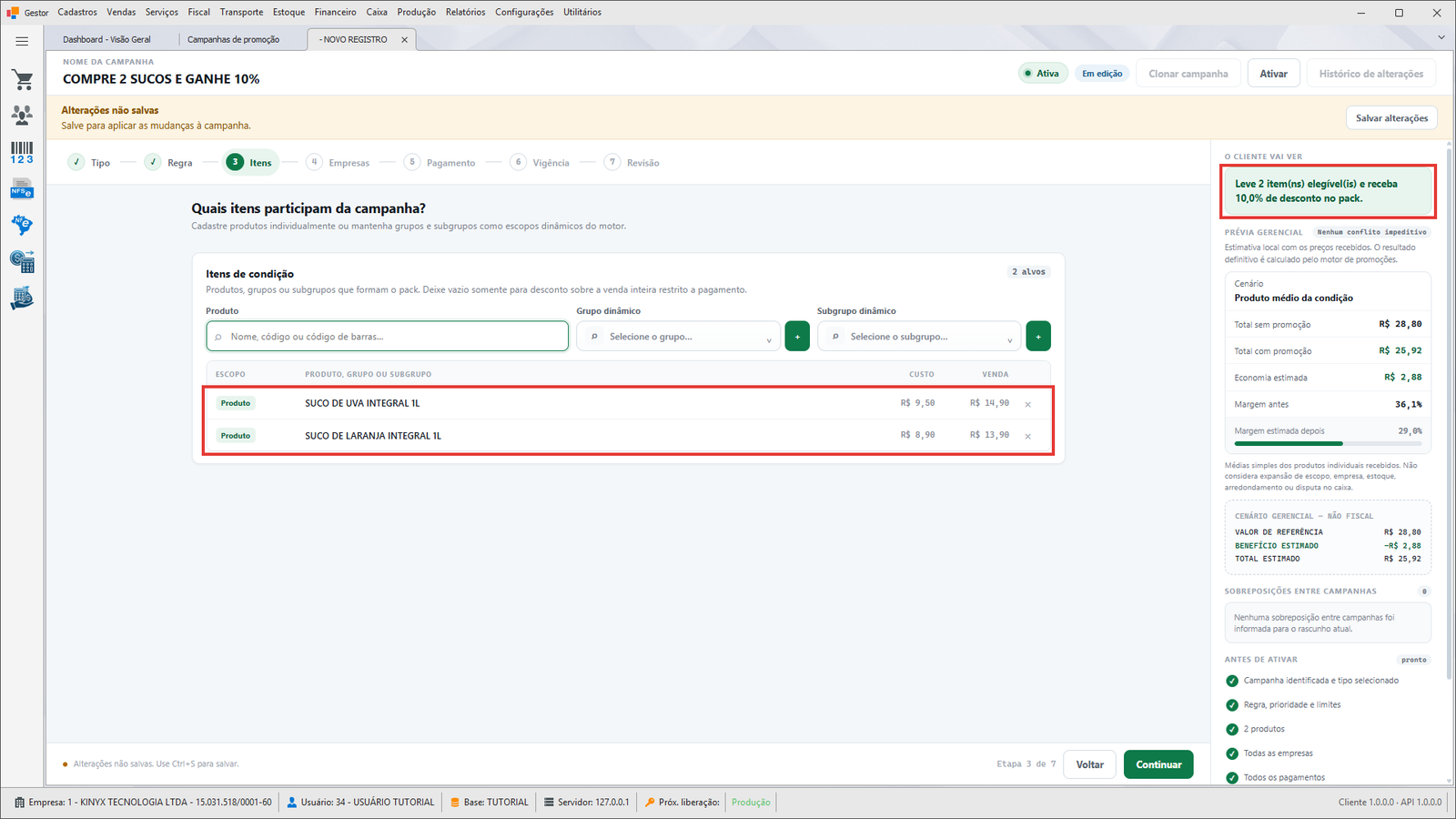Image resolution: width=1456 pixels, height=819 pixels.
Task: Click Salvar alterações button
Action: [1391, 118]
